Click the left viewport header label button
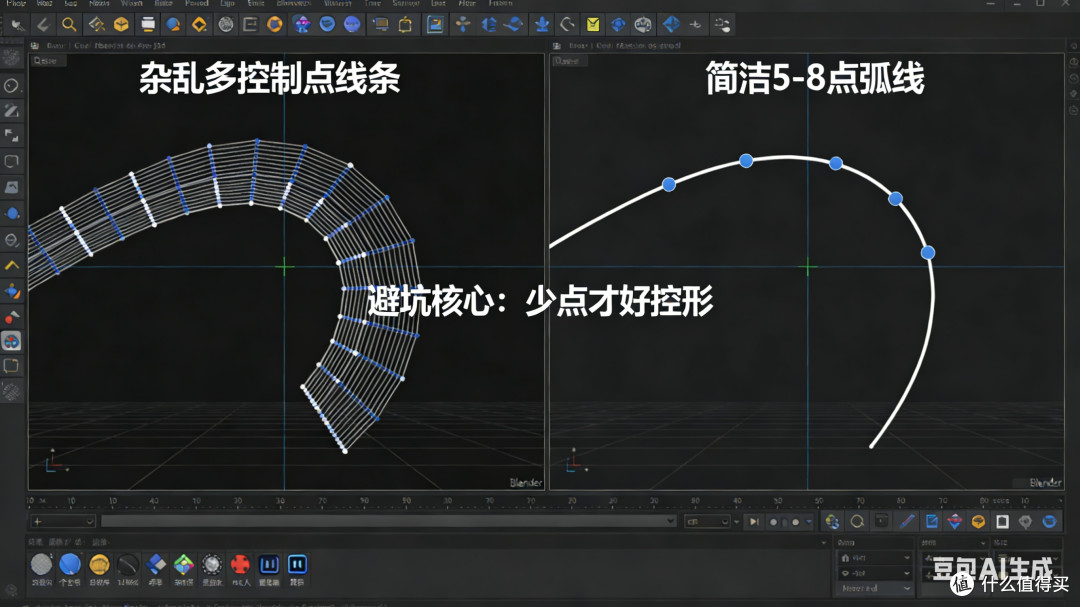Viewport: 1080px width, 607px height. (48, 61)
